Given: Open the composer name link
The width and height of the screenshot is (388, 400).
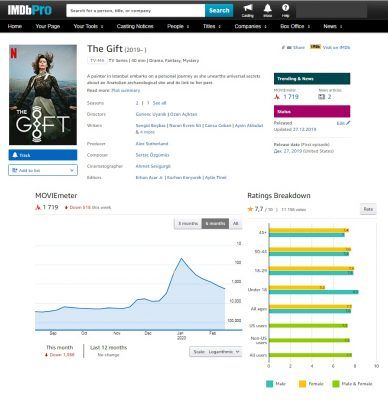Looking at the screenshot, I should pyautogui.click(x=152, y=155).
